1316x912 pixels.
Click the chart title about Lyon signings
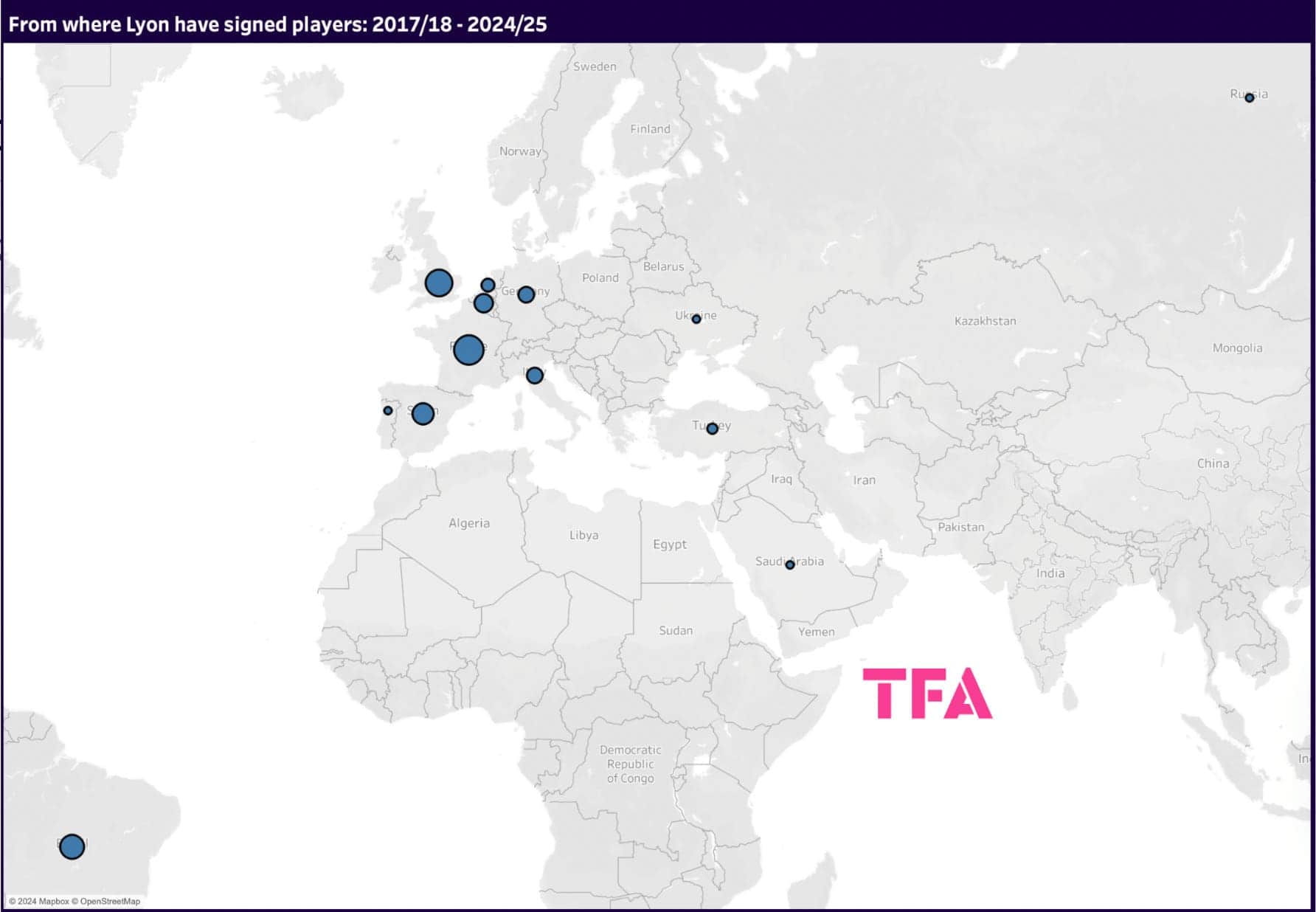[x=277, y=24]
